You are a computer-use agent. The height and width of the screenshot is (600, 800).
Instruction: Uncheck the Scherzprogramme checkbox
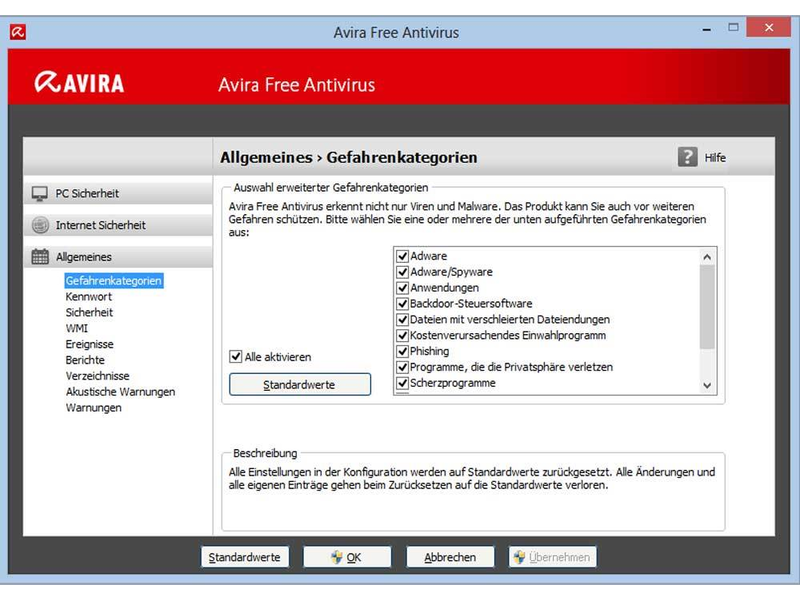(x=403, y=383)
